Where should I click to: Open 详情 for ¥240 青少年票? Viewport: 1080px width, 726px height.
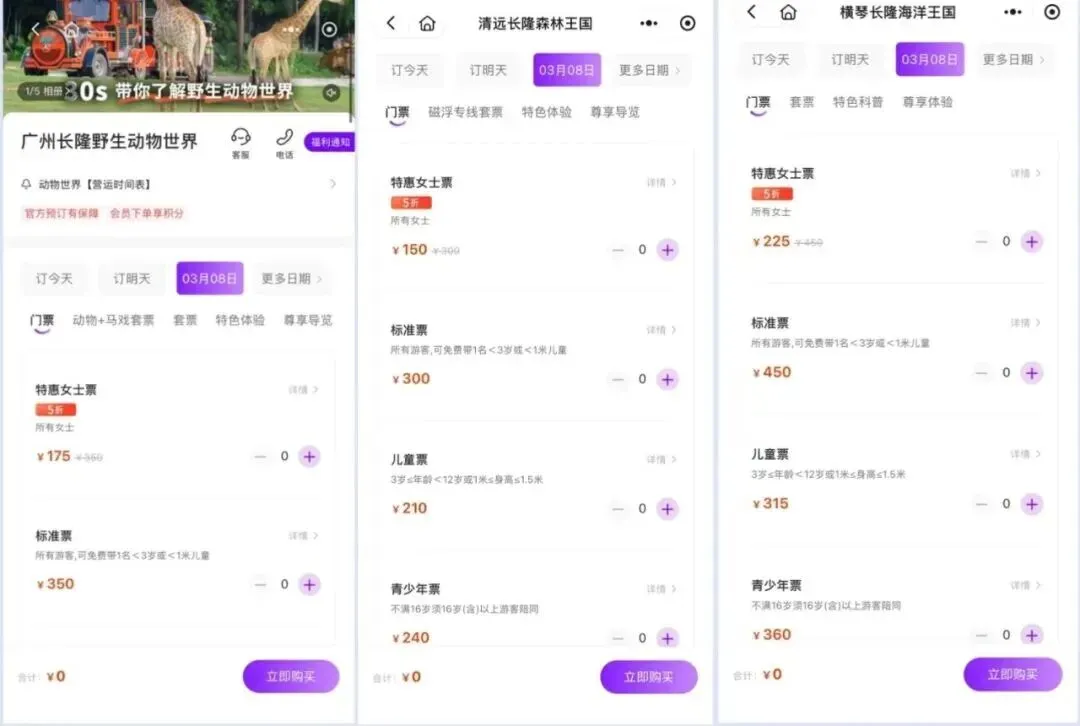click(x=661, y=589)
